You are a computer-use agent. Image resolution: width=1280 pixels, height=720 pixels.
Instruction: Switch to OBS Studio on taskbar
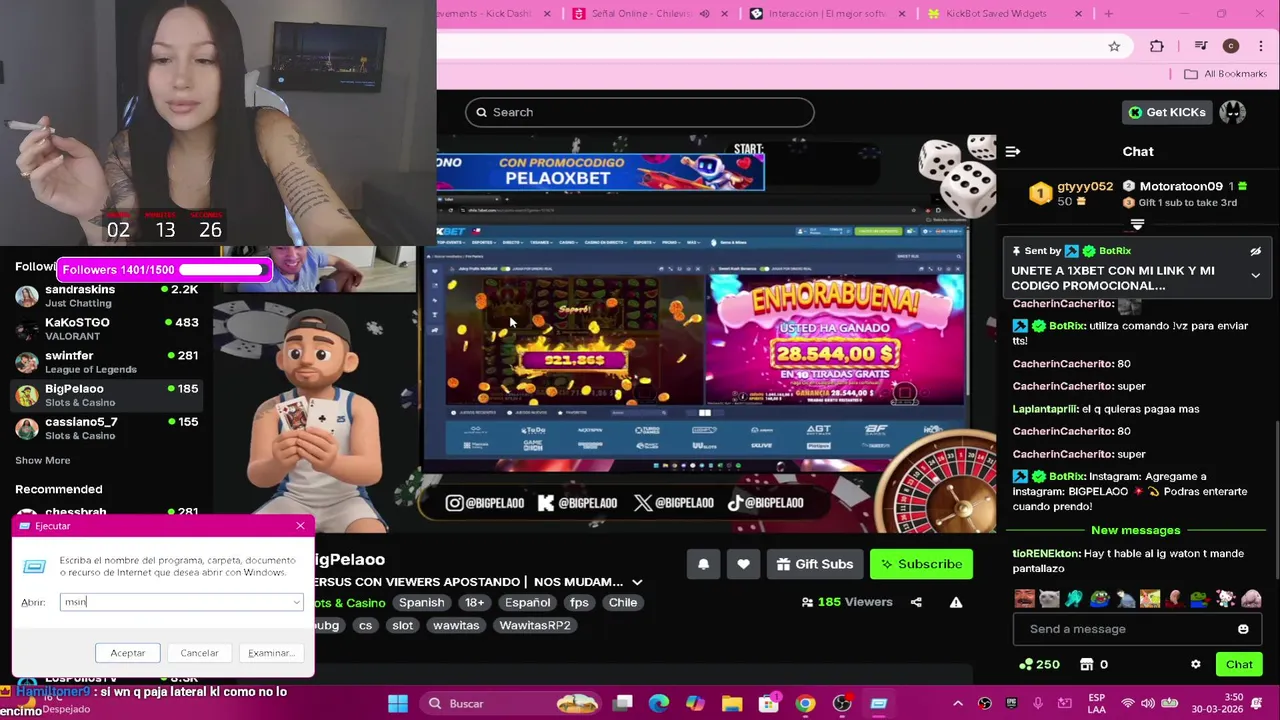[x=842, y=703]
